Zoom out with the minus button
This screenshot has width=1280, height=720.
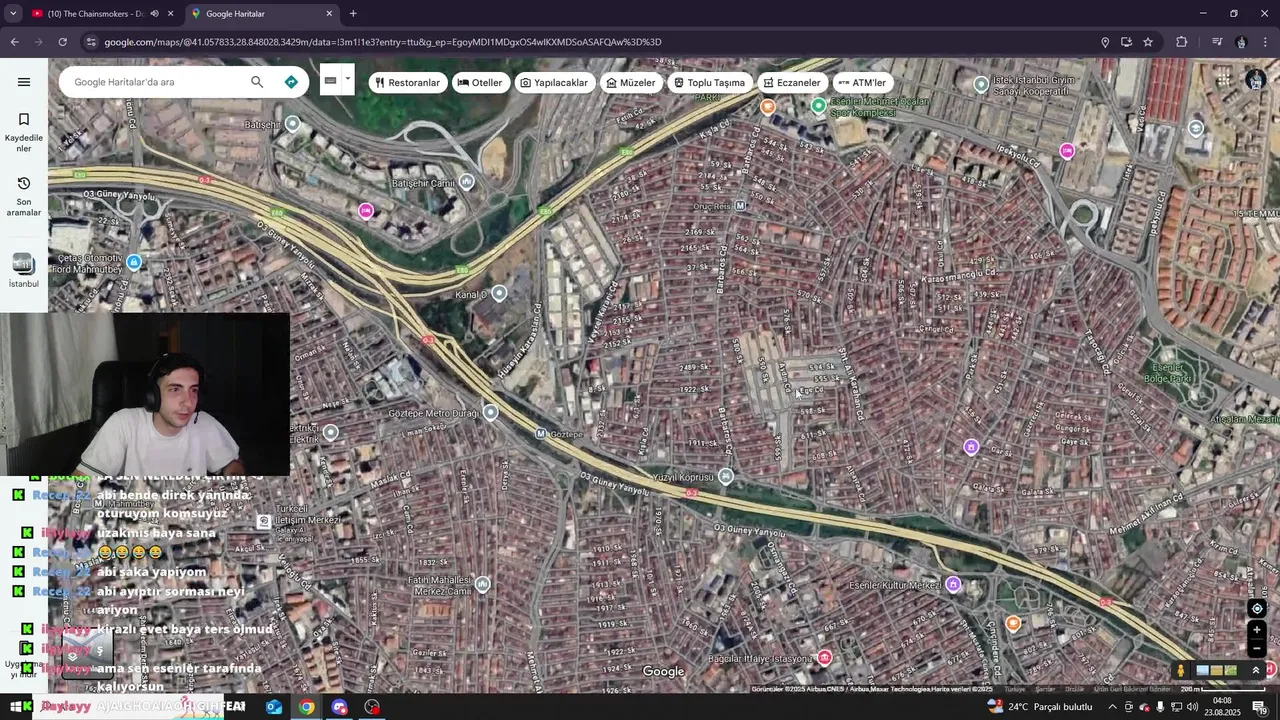click(x=1257, y=648)
